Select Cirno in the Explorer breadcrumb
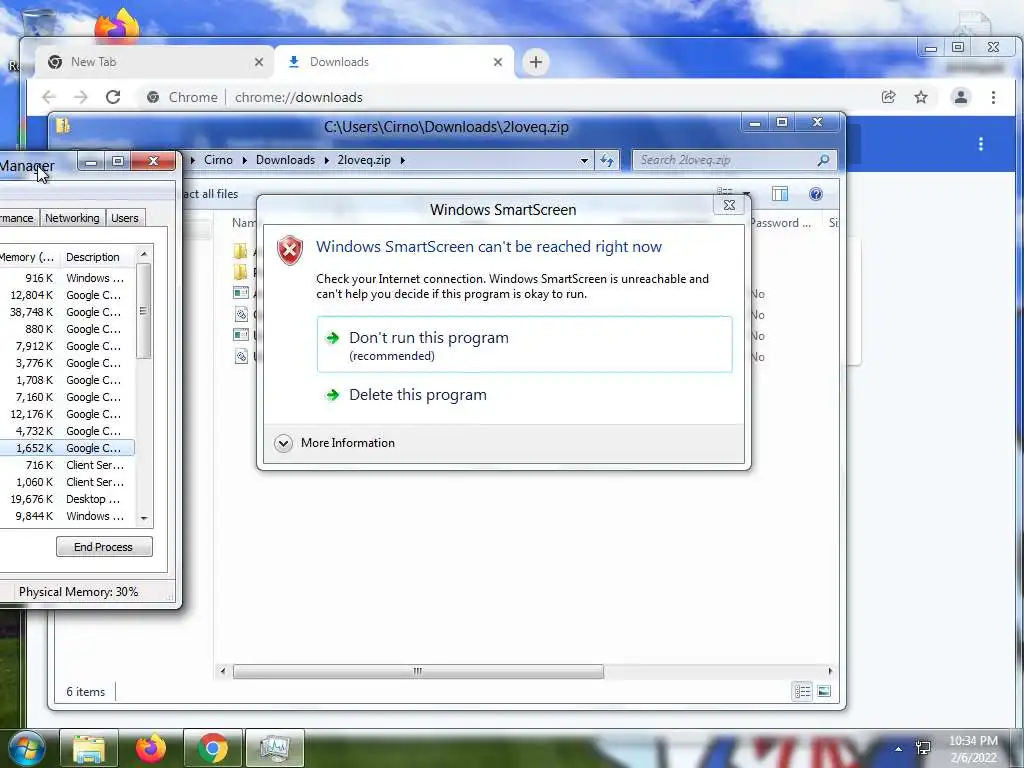Image resolution: width=1024 pixels, height=768 pixels. coord(218,160)
